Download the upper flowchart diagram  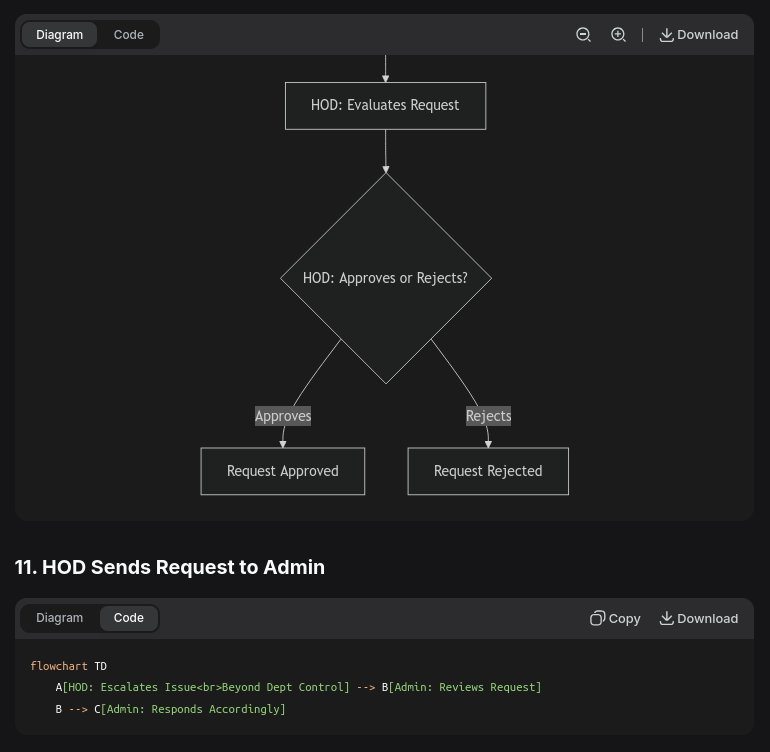click(698, 35)
